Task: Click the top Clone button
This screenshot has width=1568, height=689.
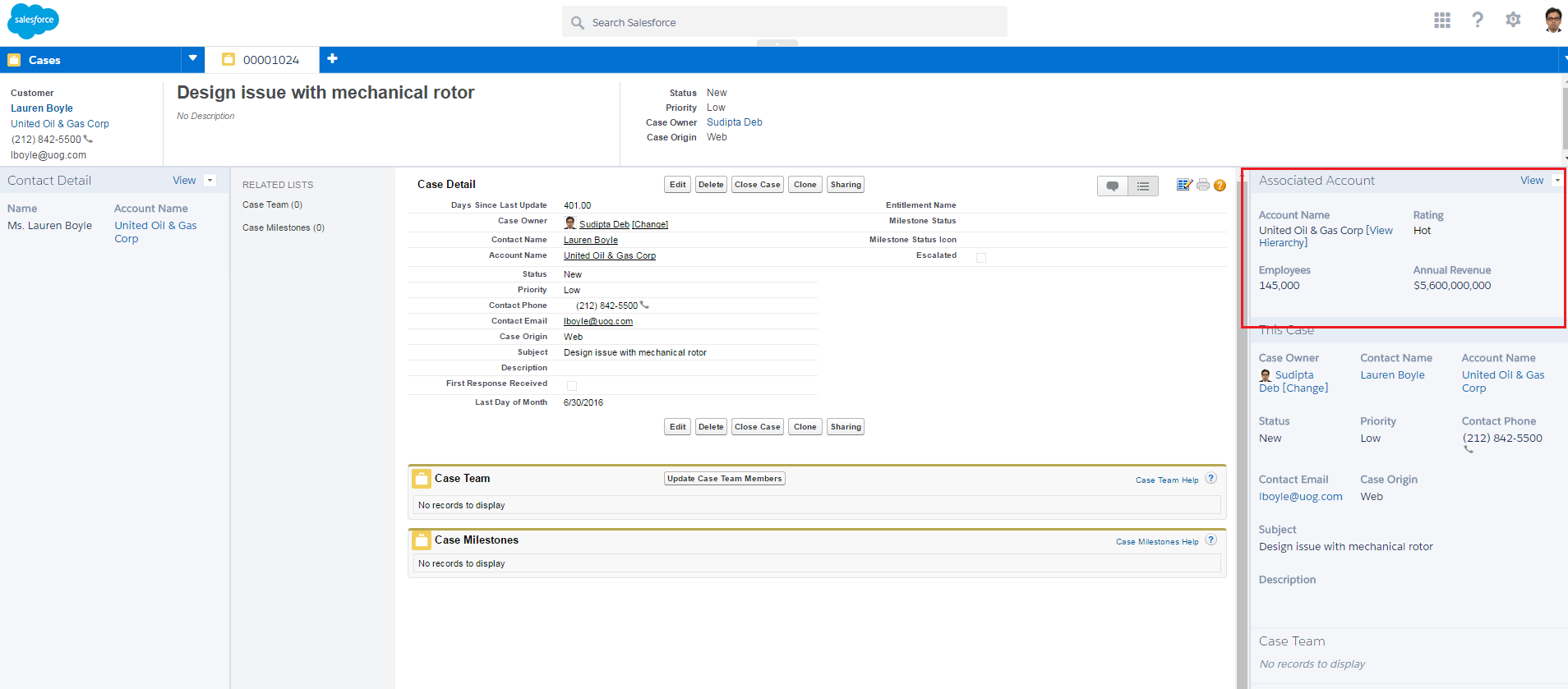Action: [x=805, y=185]
